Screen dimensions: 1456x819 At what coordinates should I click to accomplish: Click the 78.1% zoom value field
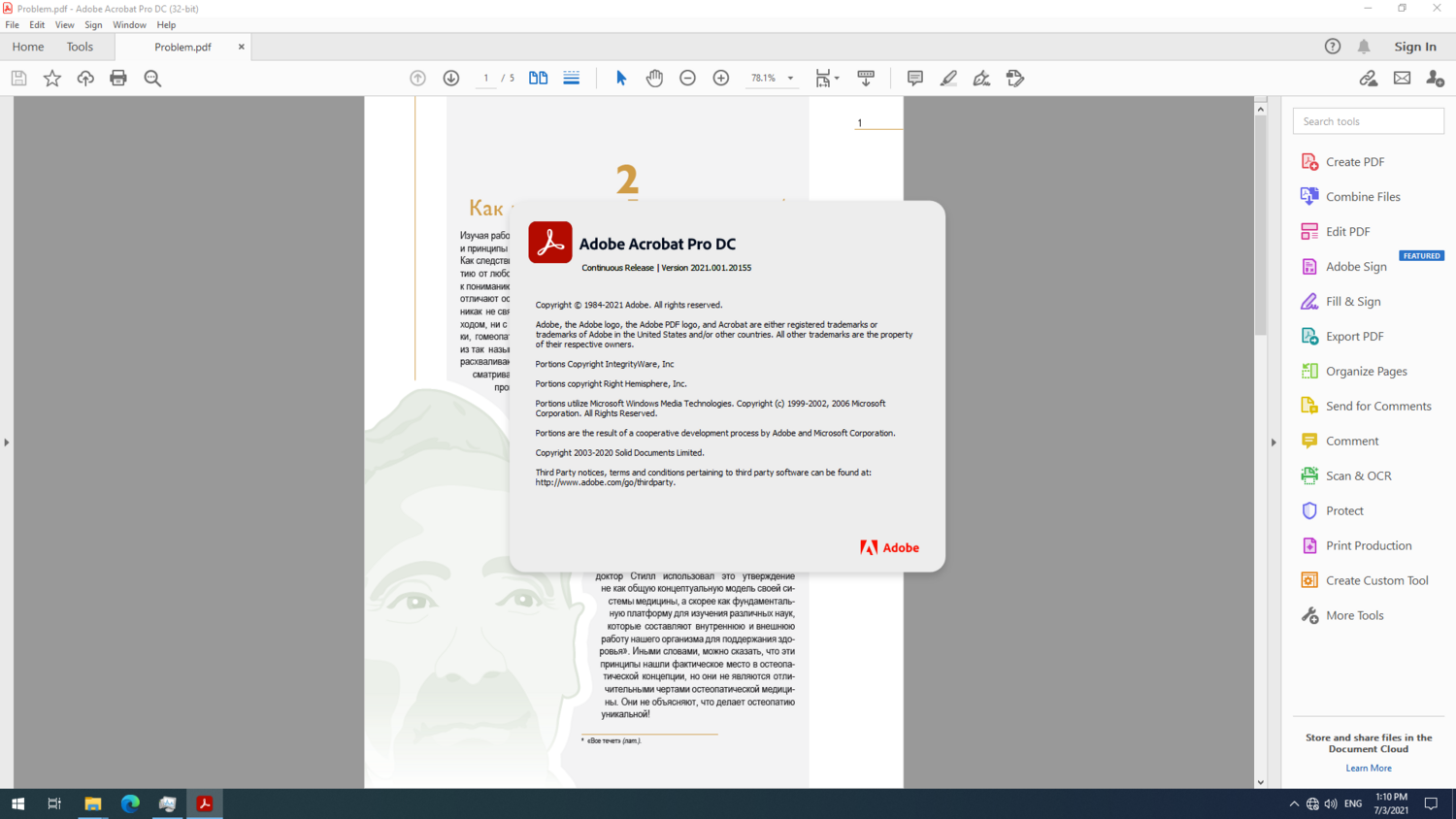[x=763, y=79]
